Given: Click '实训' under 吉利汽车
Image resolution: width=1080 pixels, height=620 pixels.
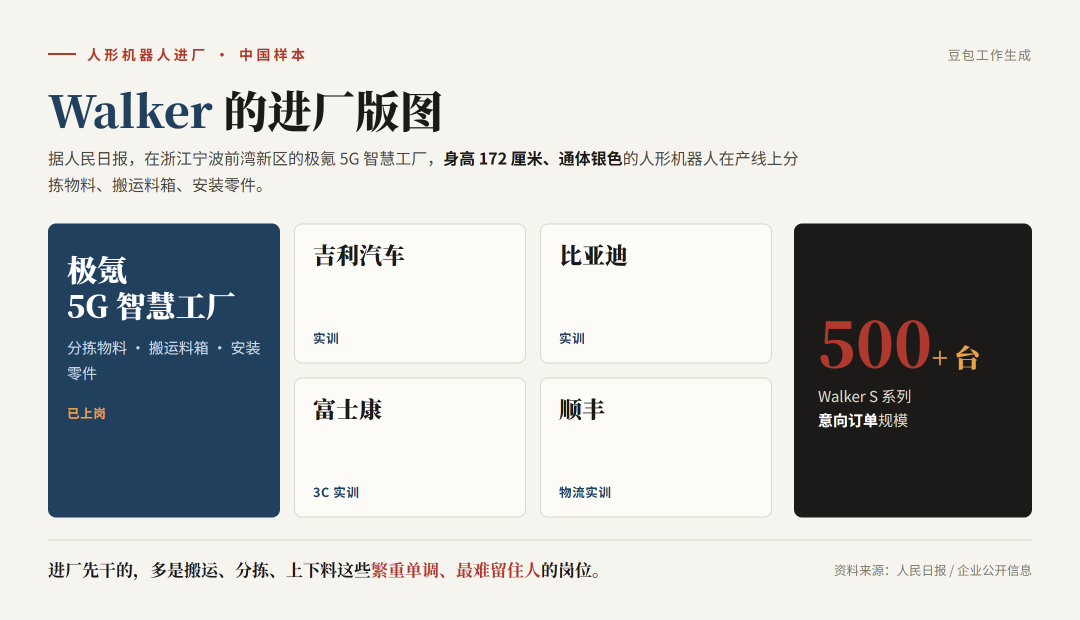Looking at the screenshot, I should (326, 338).
